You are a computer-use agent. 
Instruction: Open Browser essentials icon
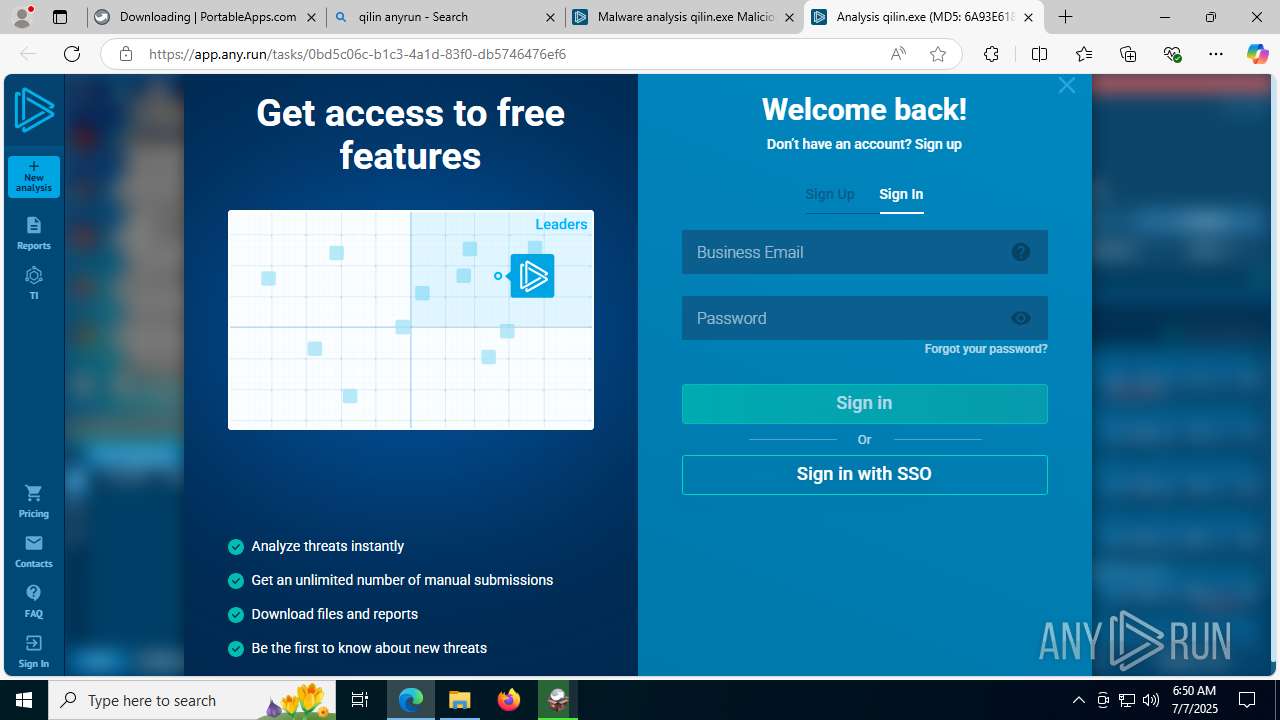(x=1172, y=54)
